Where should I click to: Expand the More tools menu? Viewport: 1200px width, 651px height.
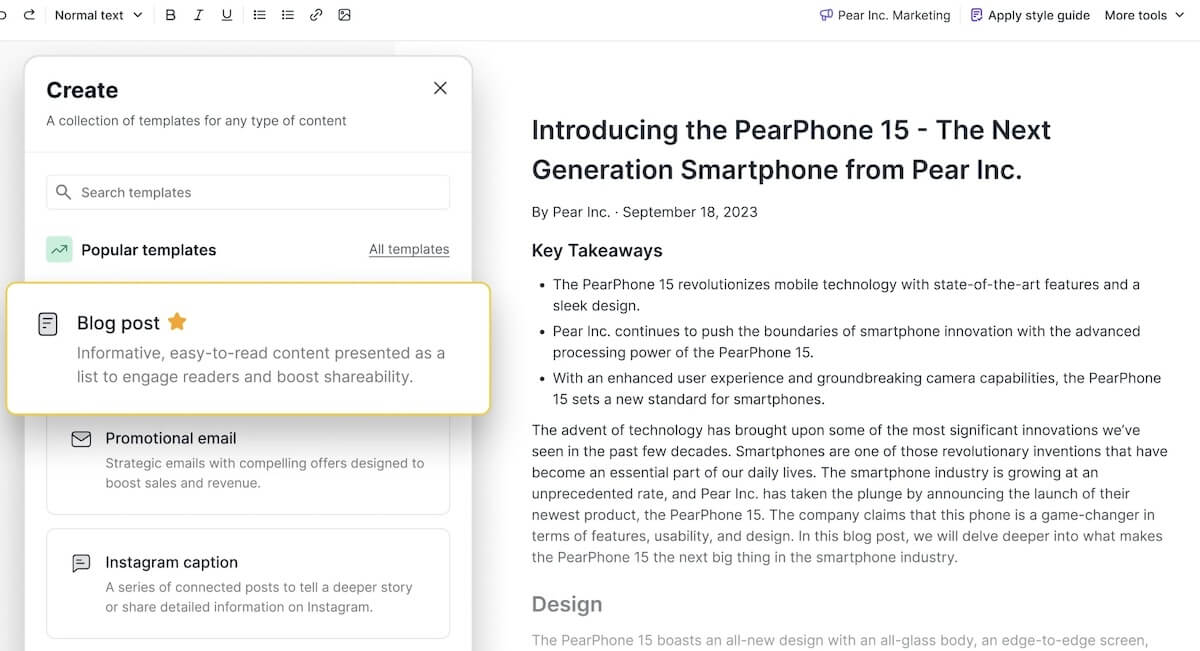(1144, 15)
